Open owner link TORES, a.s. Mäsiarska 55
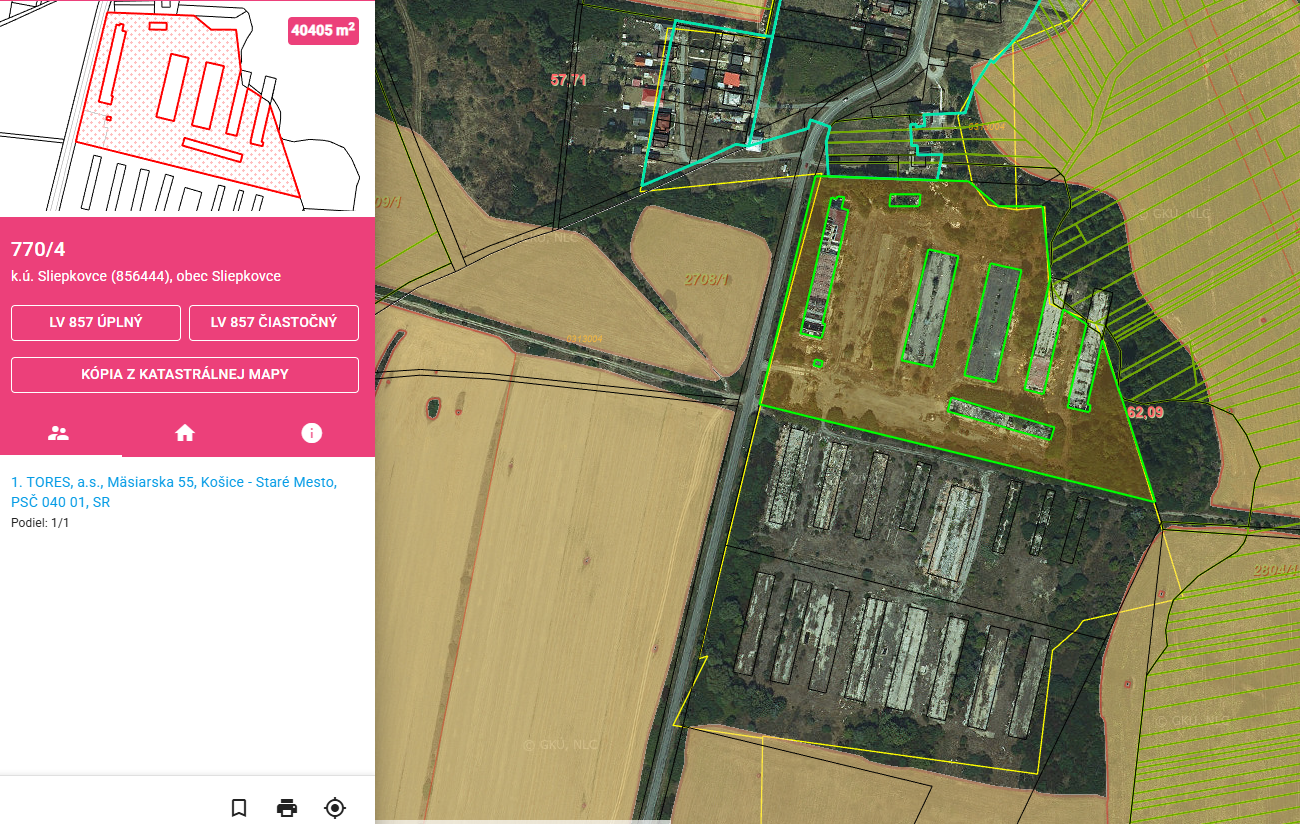This screenshot has height=824, width=1300. pyautogui.click(x=174, y=492)
